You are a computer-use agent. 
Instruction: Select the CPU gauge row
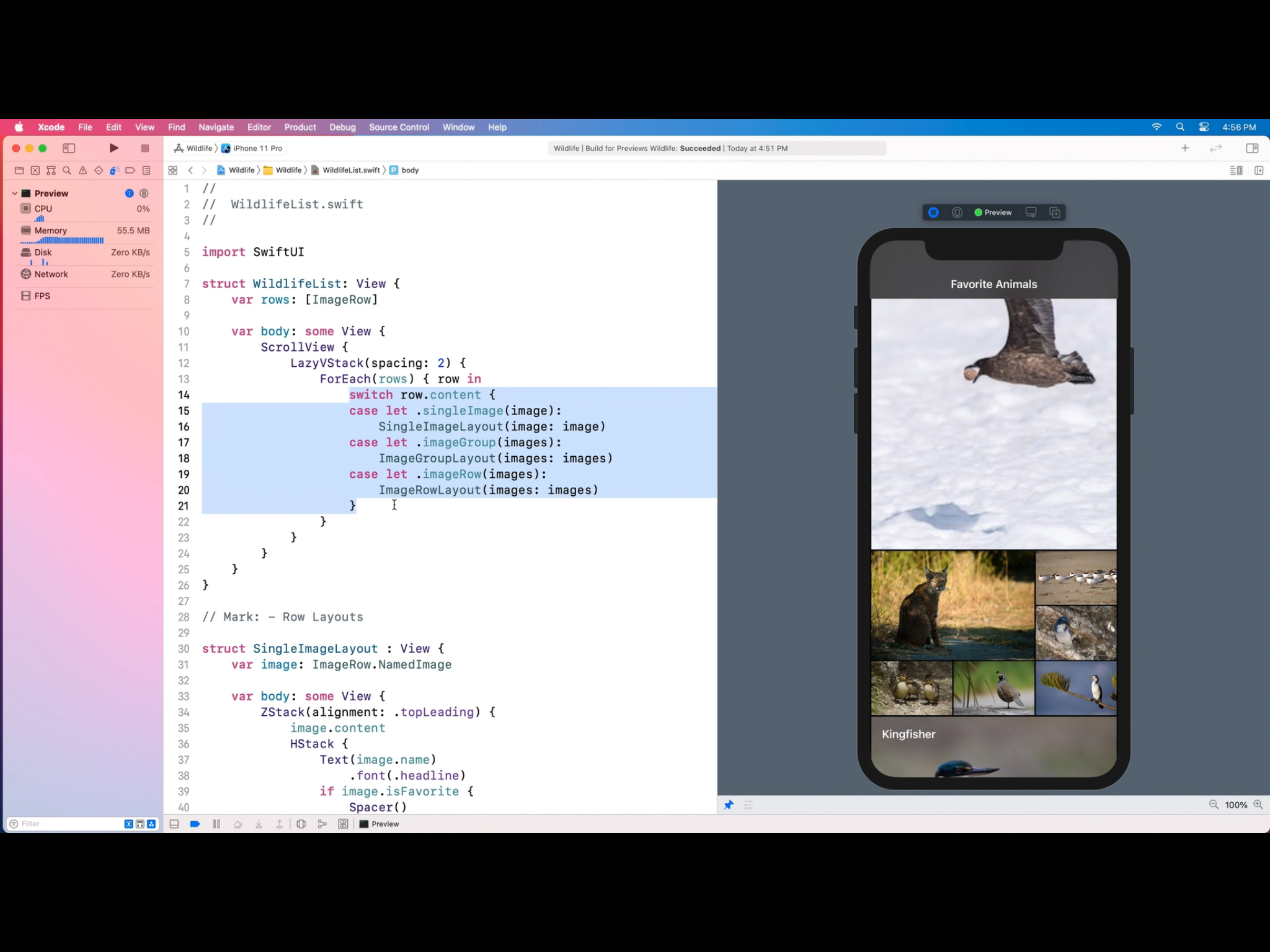pyautogui.click(x=84, y=213)
